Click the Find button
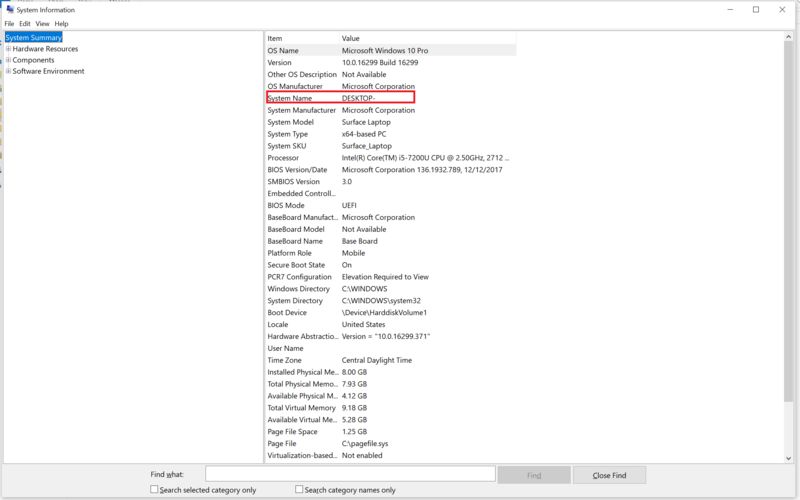 point(533,474)
